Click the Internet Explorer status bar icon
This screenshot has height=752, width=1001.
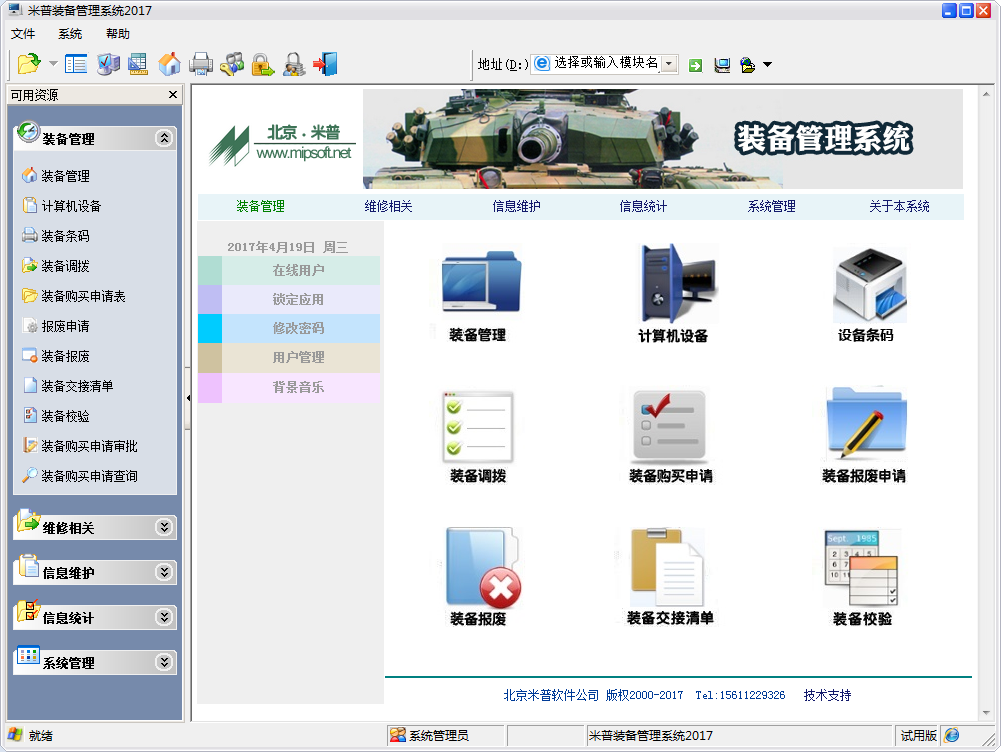pos(952,735)
